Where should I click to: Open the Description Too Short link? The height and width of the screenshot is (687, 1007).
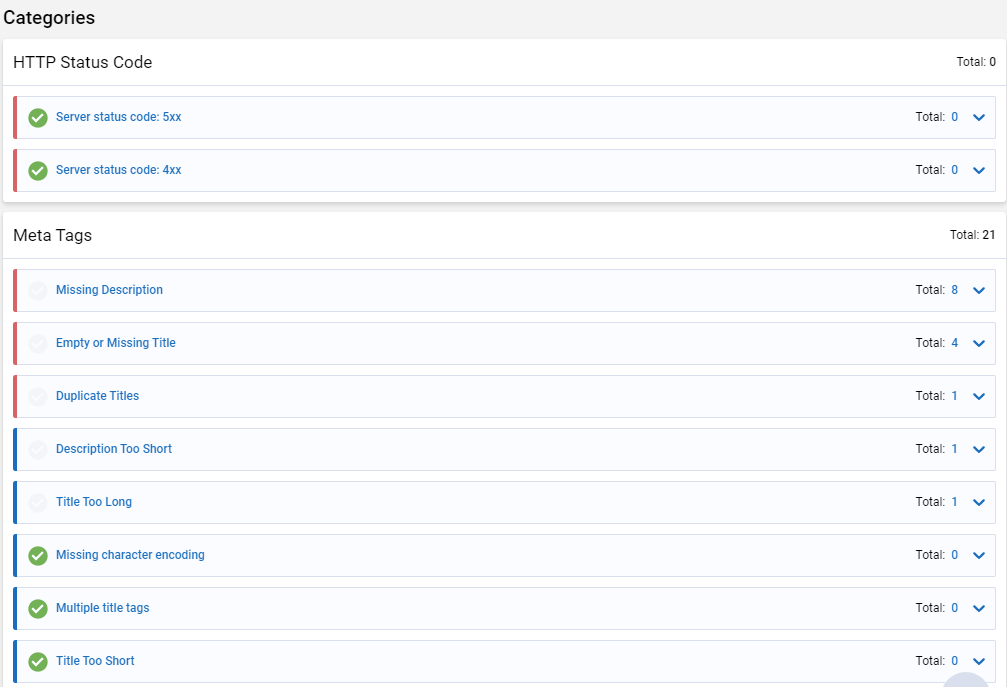coord(114,449)
